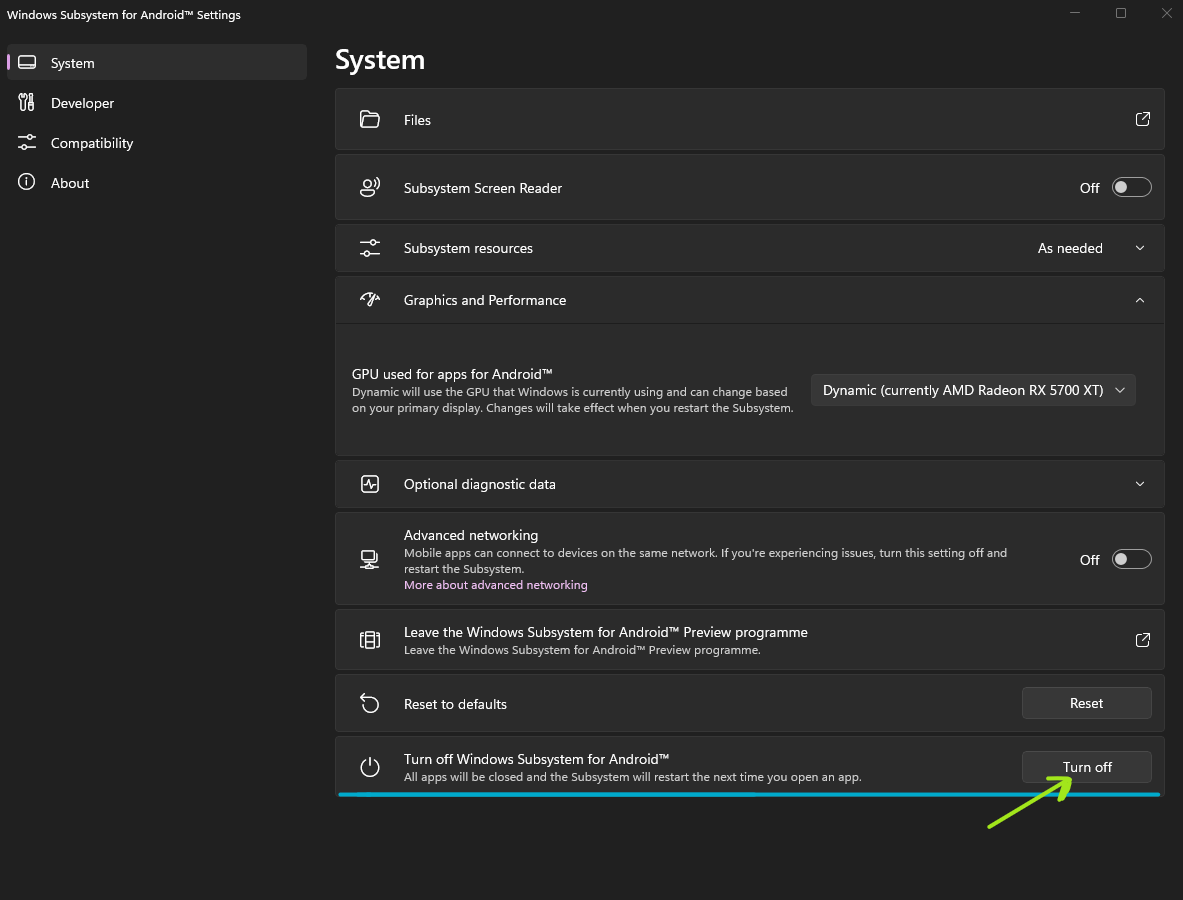Click the Files row label
This screenshot has width=1183, height=900.
[x=417, y=120]
